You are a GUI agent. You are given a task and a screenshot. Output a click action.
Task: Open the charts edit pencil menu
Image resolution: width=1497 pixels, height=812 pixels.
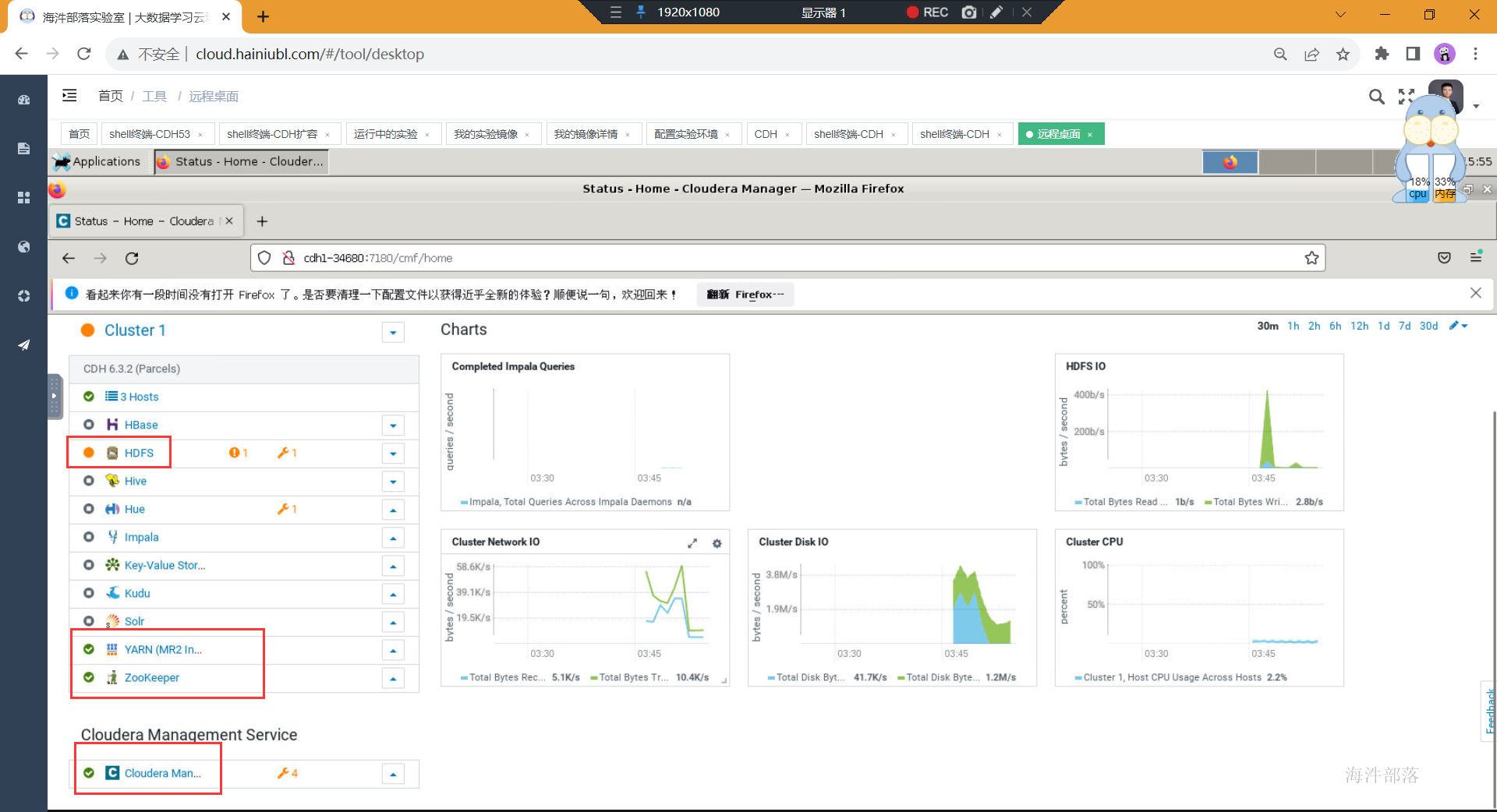pyautogui.click(x=1458, y=326)
